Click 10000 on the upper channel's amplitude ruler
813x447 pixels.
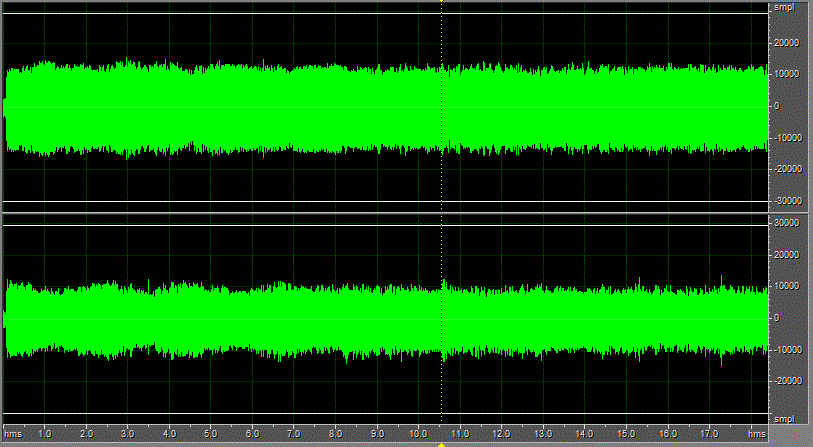pos(787,74)
